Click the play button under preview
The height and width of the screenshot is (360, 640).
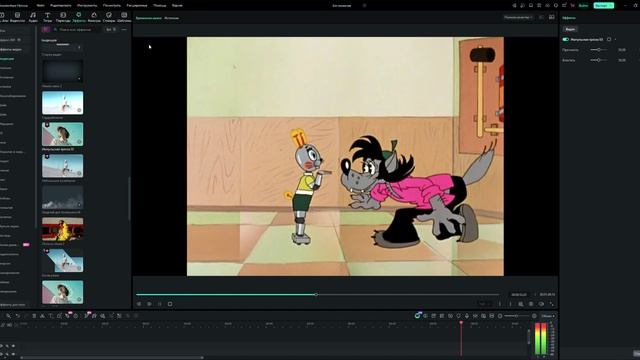pos(149,304)
